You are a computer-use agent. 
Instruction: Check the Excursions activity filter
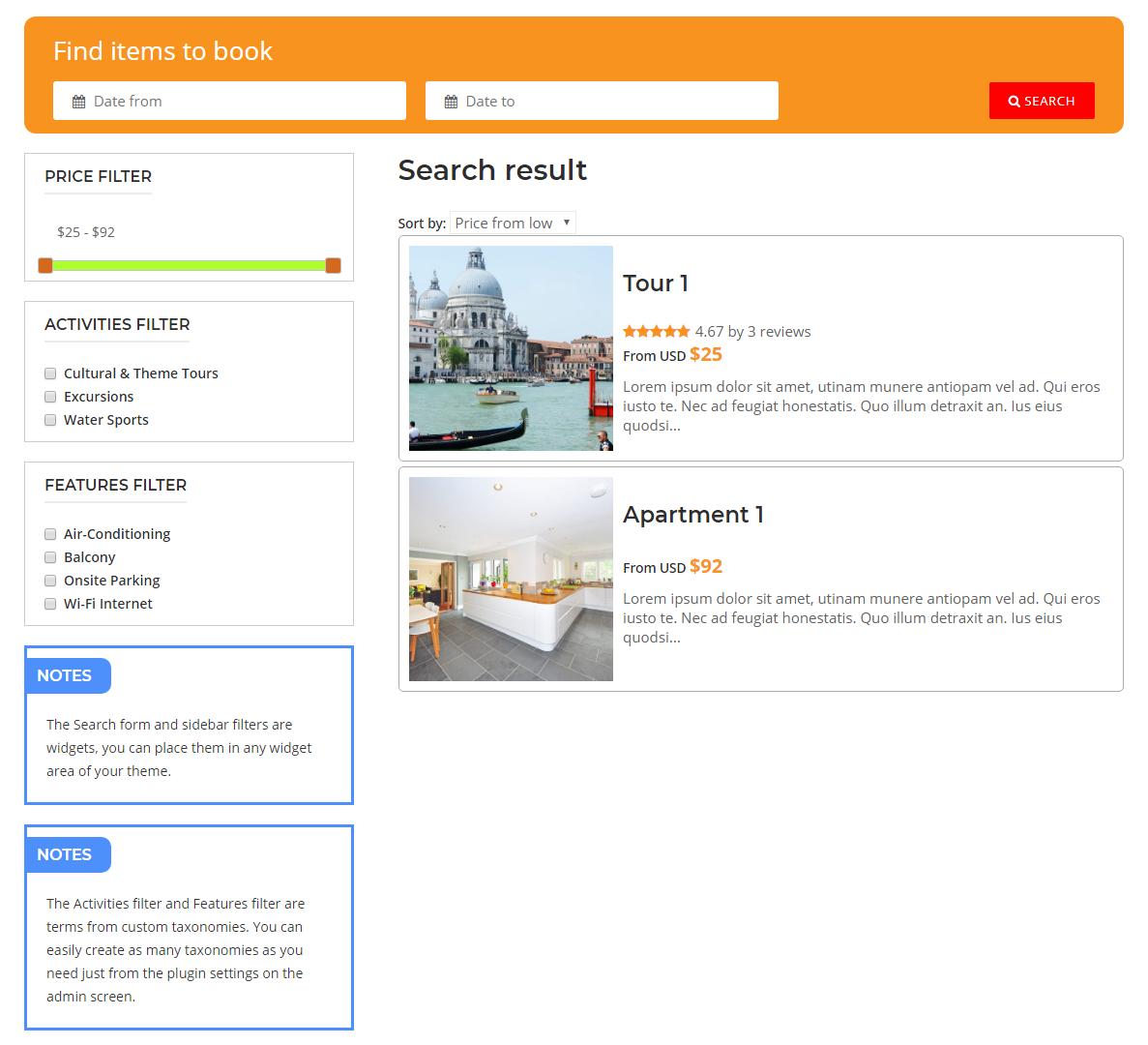tap(50, 397)
